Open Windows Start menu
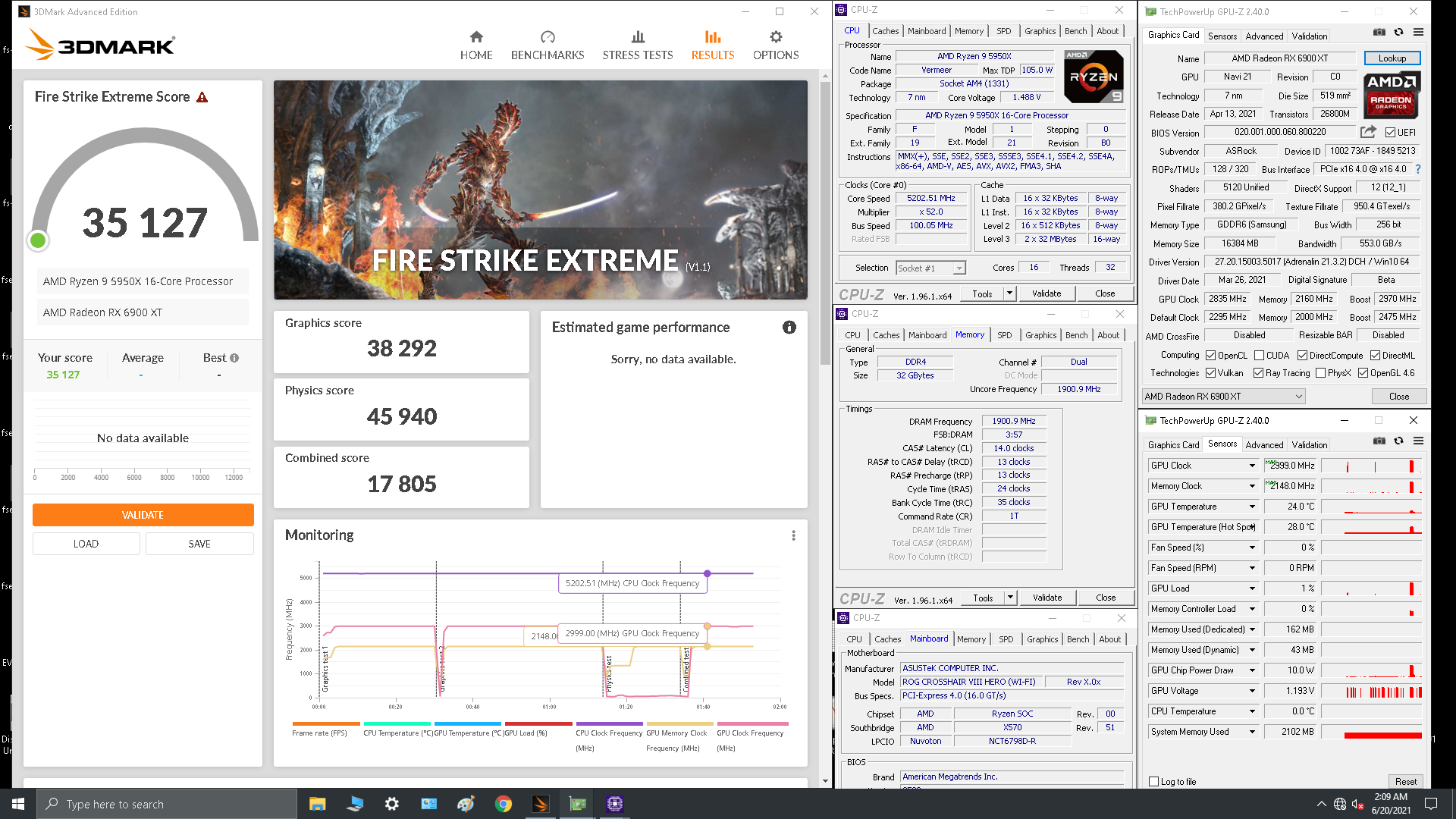The image size is (1456, 819). click(18, 804)
